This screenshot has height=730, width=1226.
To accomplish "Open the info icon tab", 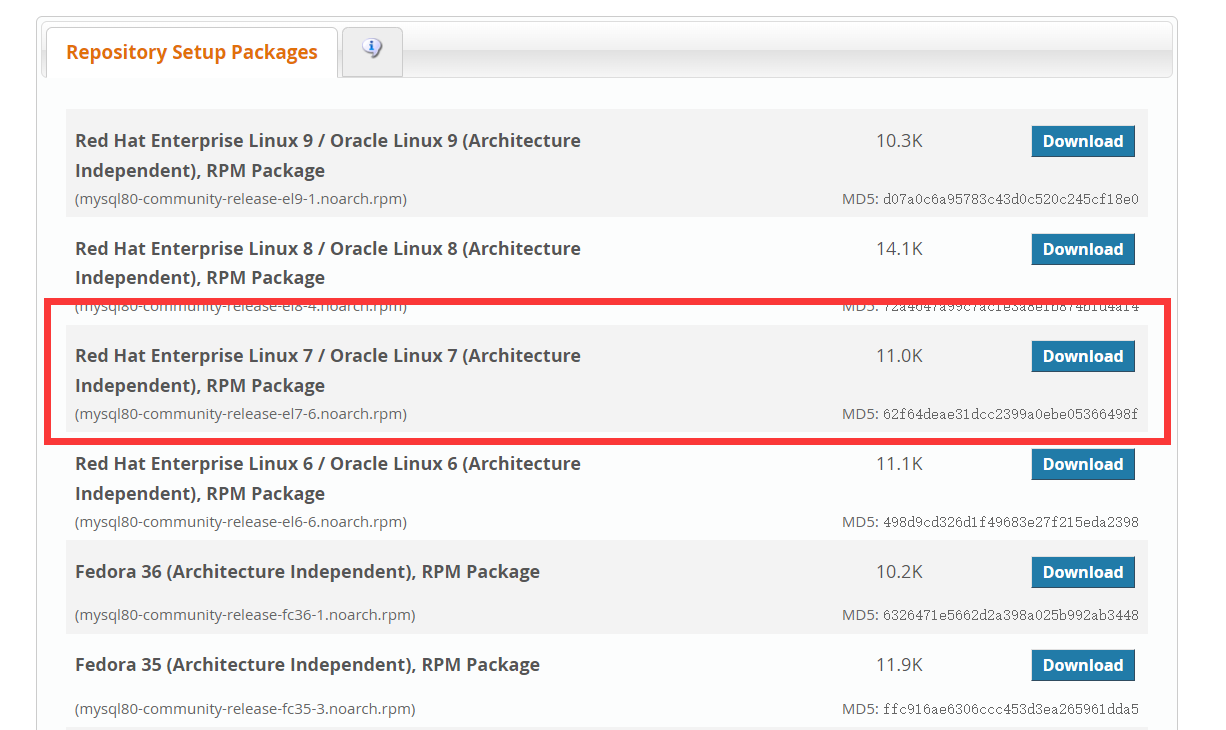I will [x=373, y=51].
